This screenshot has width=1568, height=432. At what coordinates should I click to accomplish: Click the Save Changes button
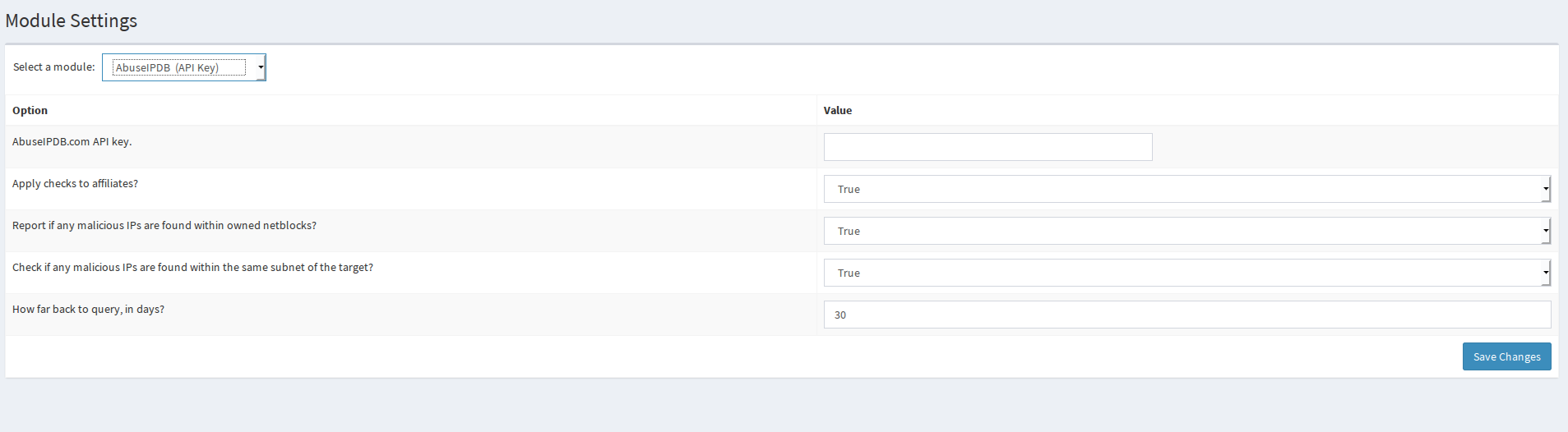[1506, 356]
